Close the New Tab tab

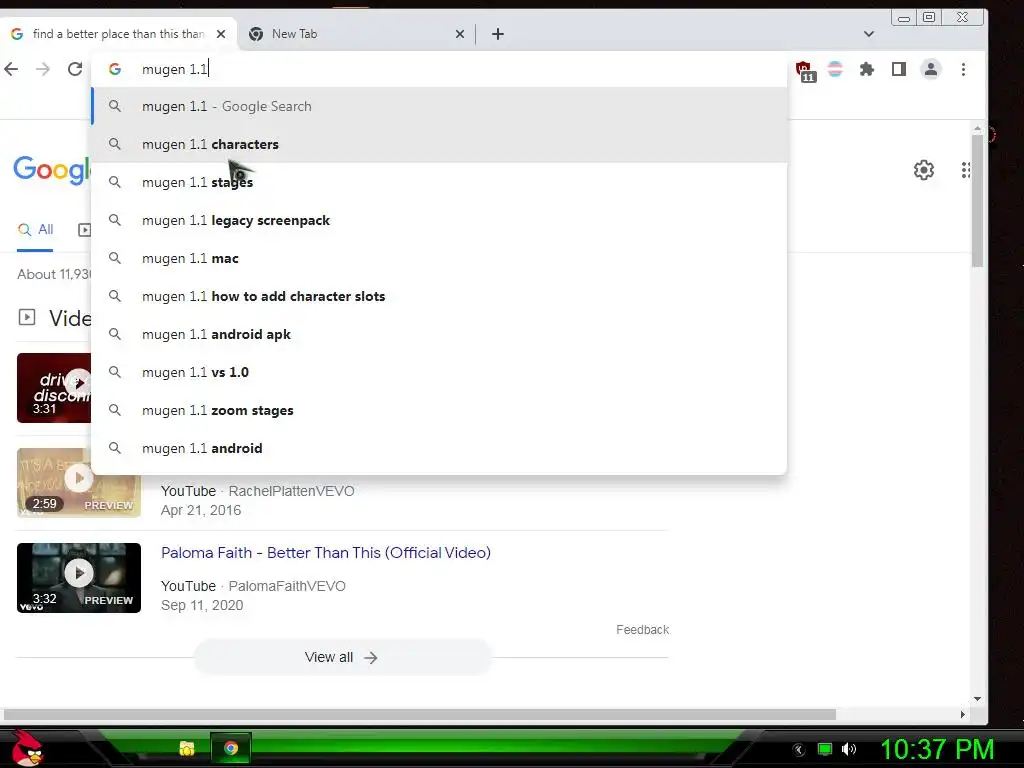[x=460, y=34]
